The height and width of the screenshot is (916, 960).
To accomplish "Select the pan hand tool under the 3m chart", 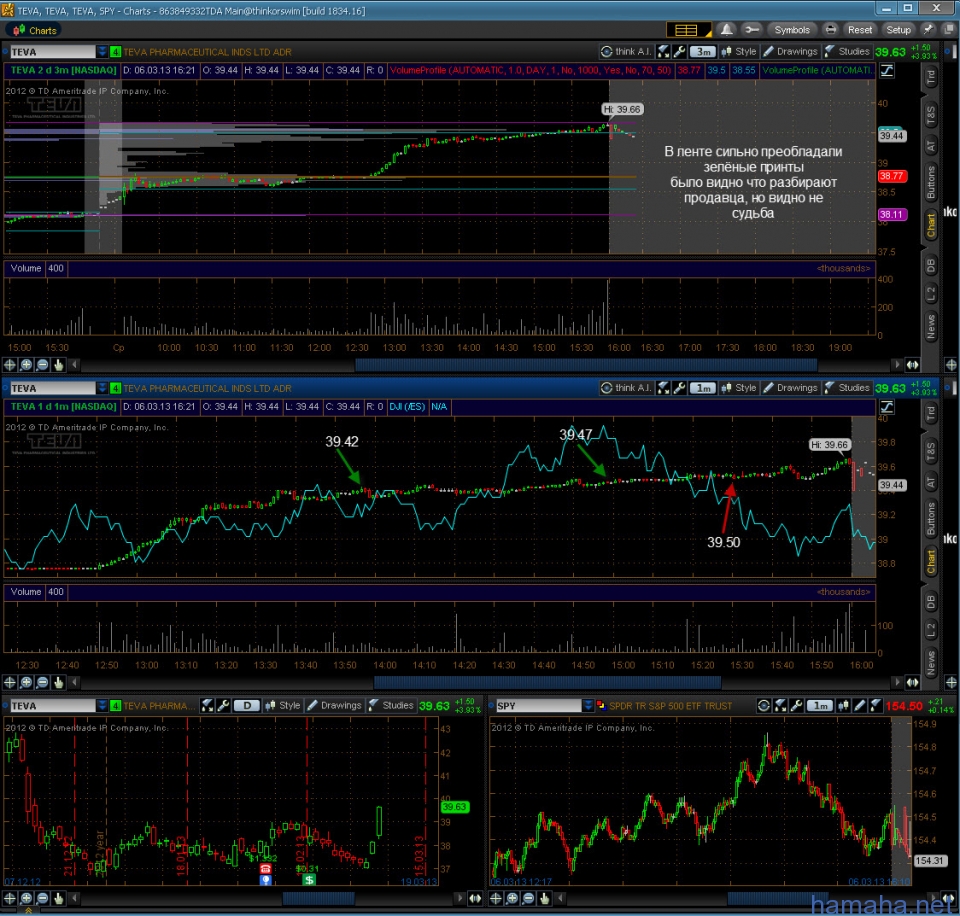I will (58, 365).
